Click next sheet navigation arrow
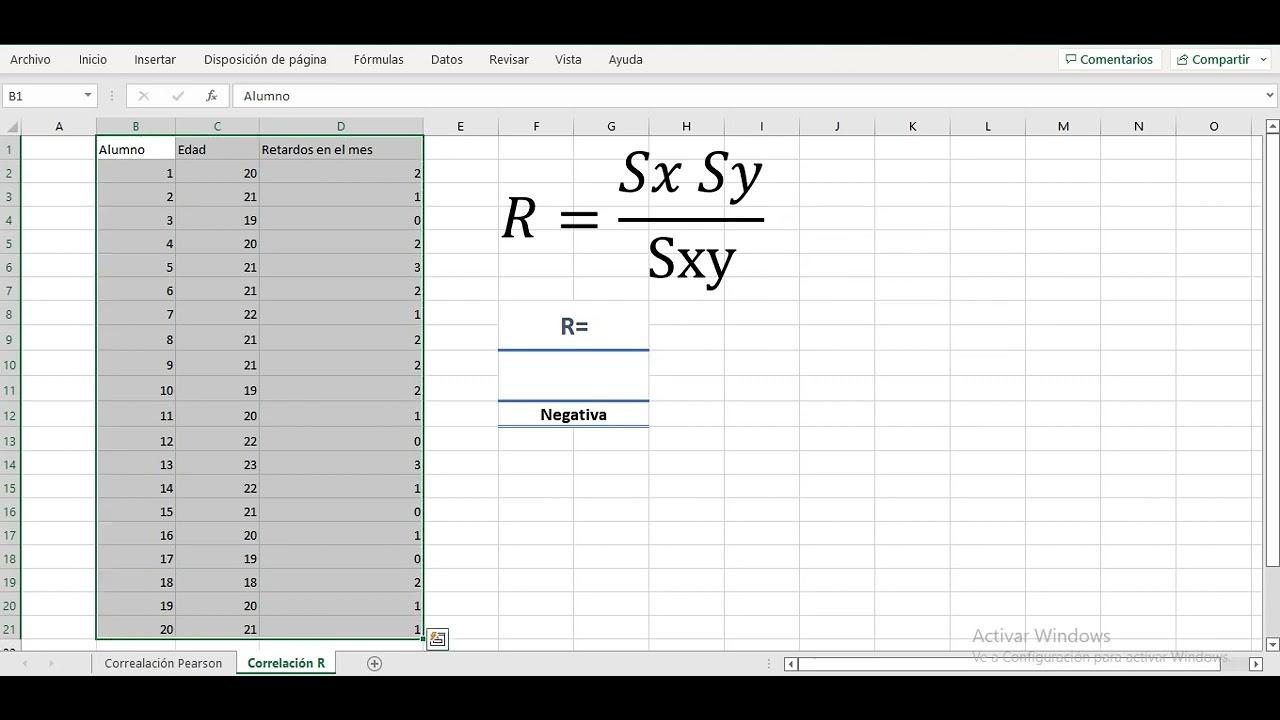Screen dimensions: 1280x720 coord(51,663)
